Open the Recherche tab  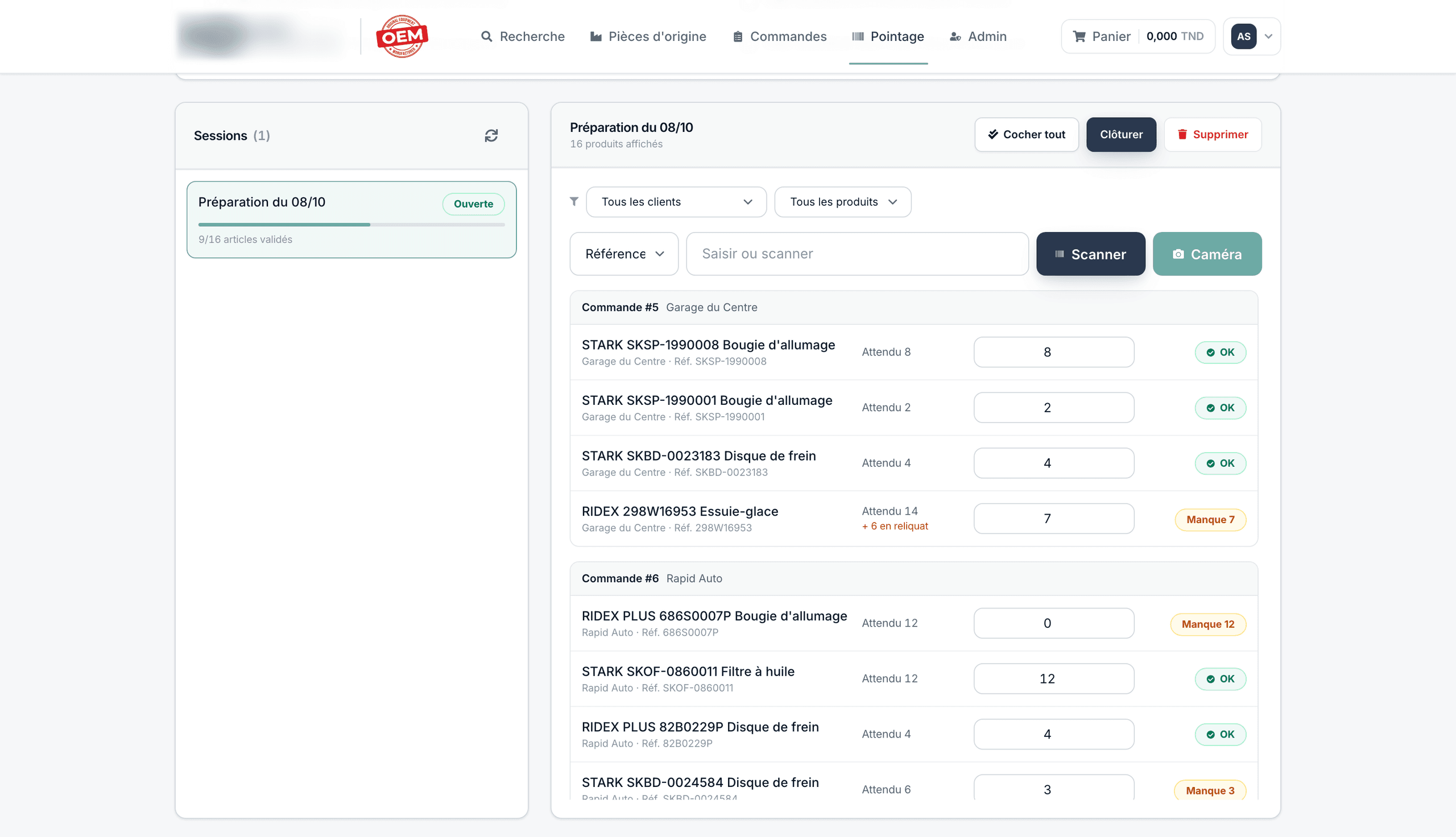(523, 36)
